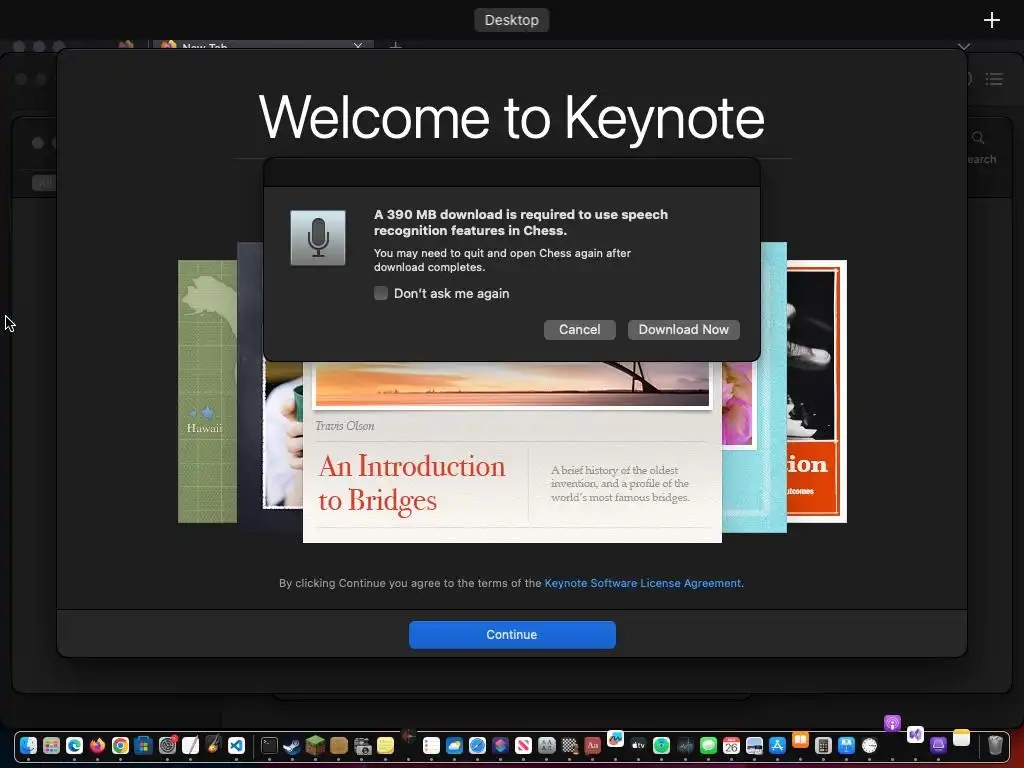
Task: Launch Steam from the dock
Action: [x=292, y=745]
